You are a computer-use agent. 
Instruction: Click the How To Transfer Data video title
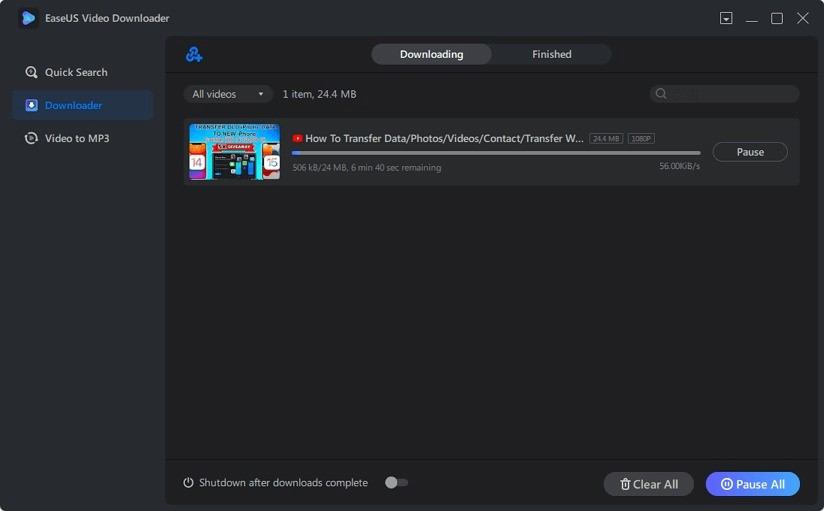click(444, 138)
